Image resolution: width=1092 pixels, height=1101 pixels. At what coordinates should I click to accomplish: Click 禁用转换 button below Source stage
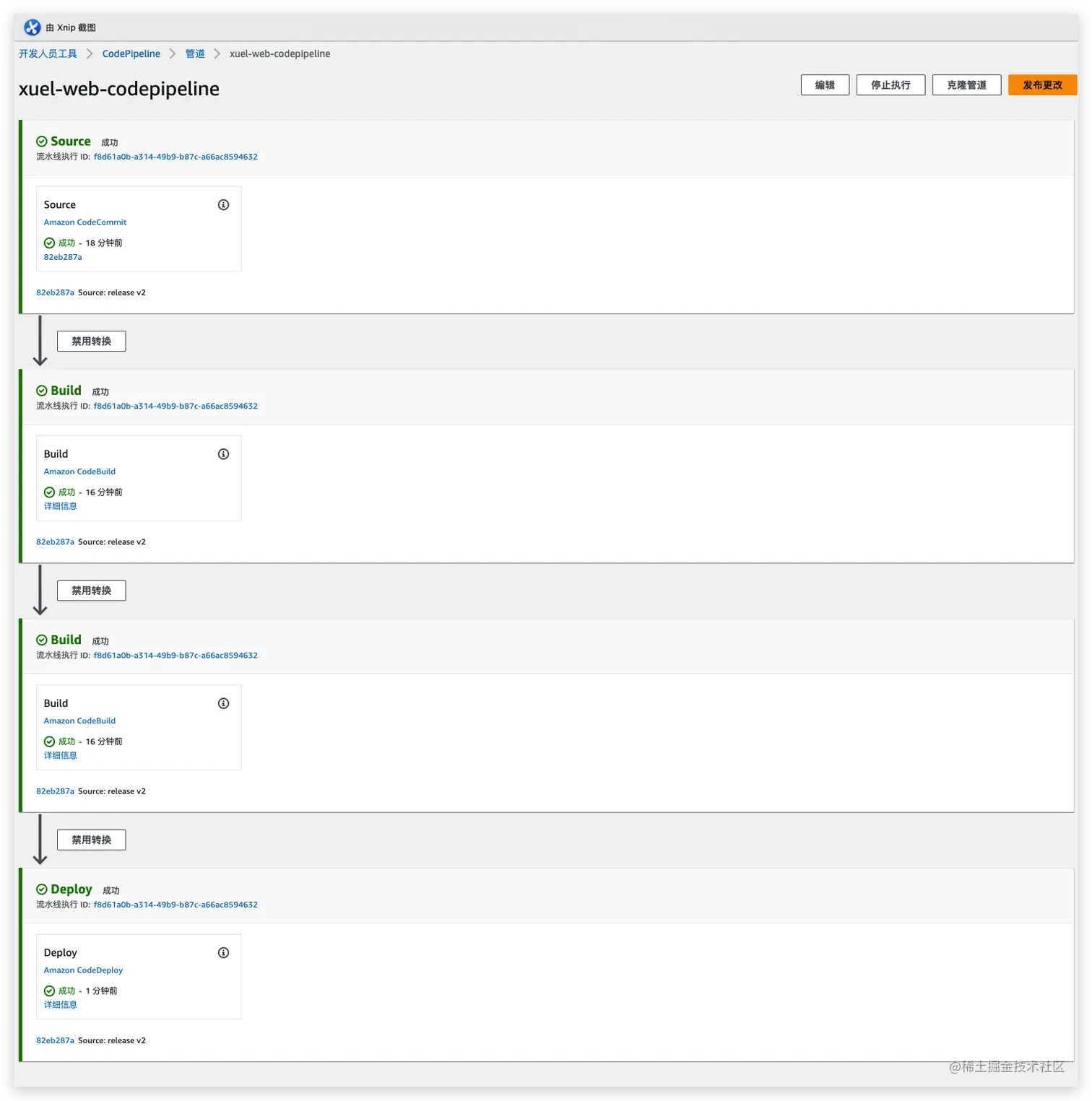pyautogui.click(x=92, y=341)
